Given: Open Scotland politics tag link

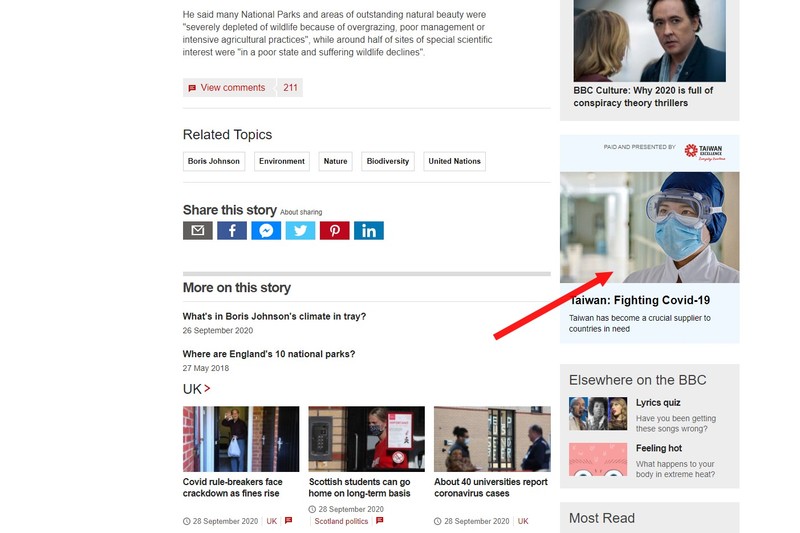Looking at the screenshot, I should 341,521.
